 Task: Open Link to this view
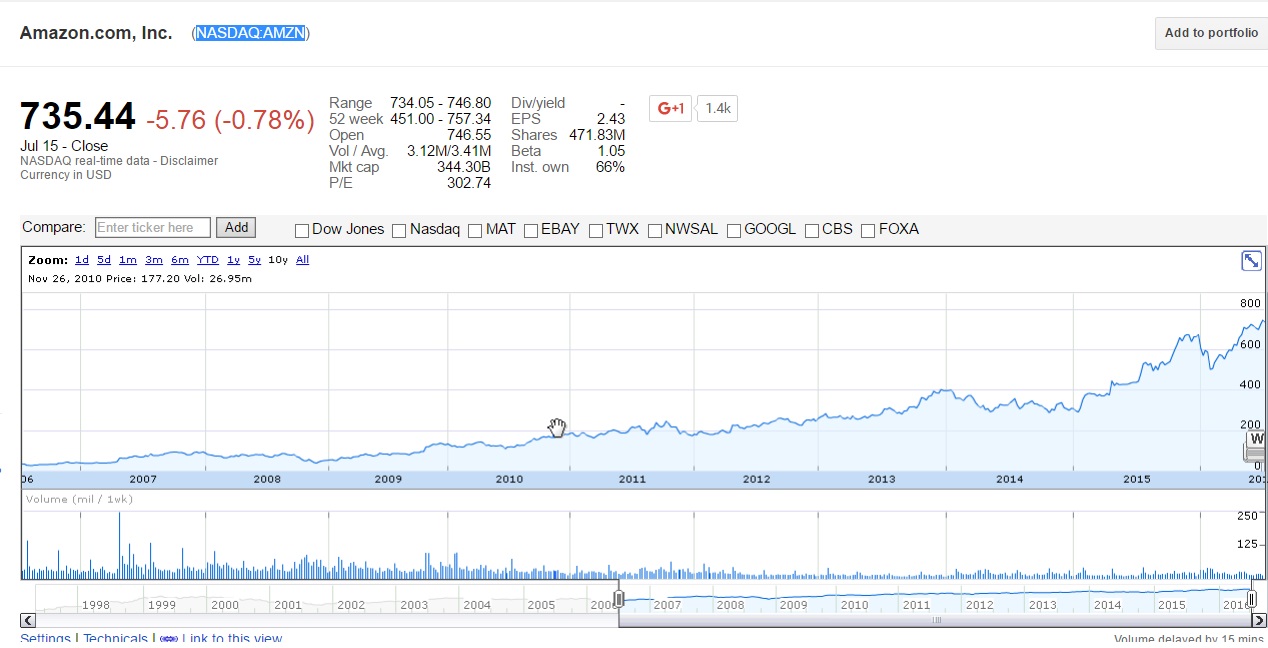coord(232,639)
